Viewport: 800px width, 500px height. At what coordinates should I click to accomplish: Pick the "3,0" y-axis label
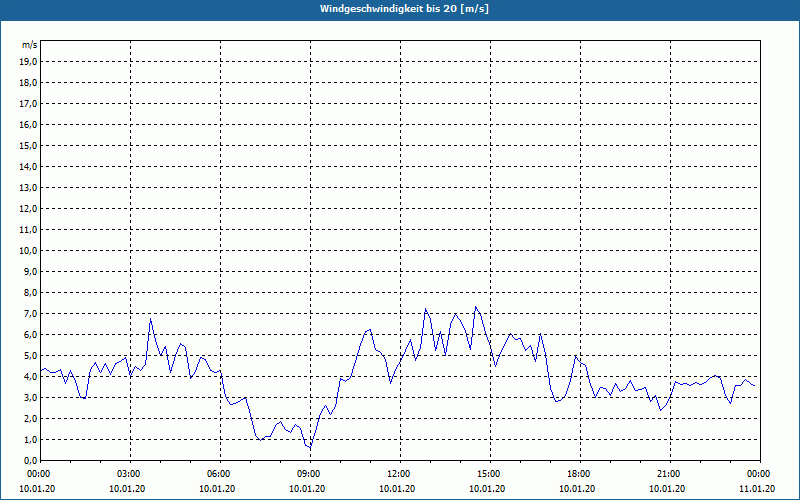(x=30, y=397)
